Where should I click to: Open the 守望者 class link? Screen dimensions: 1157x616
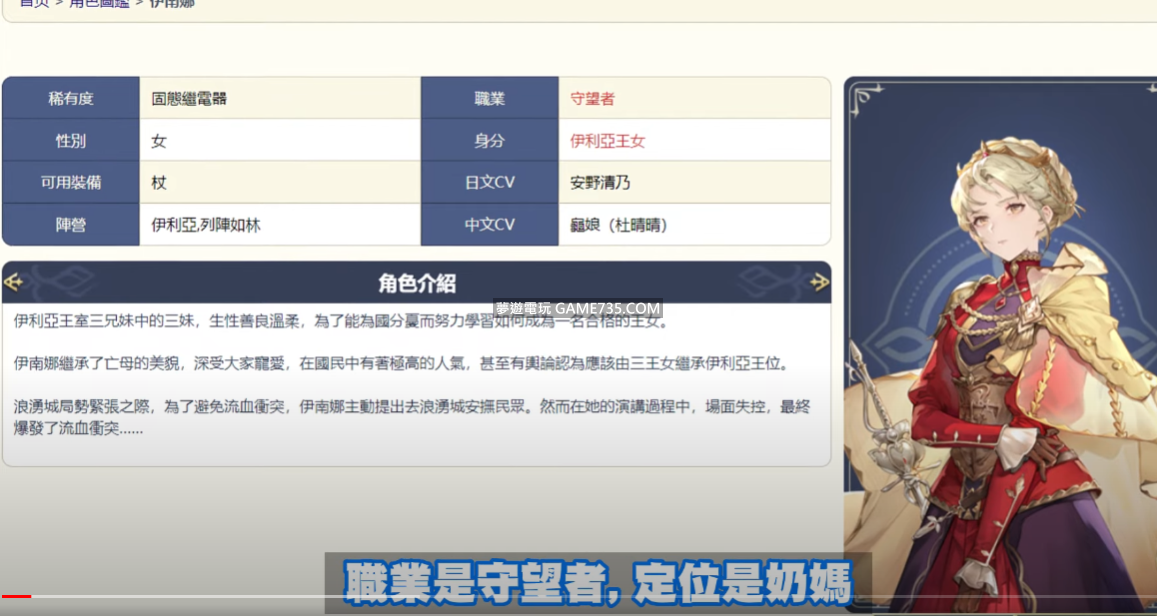point(593,98)
